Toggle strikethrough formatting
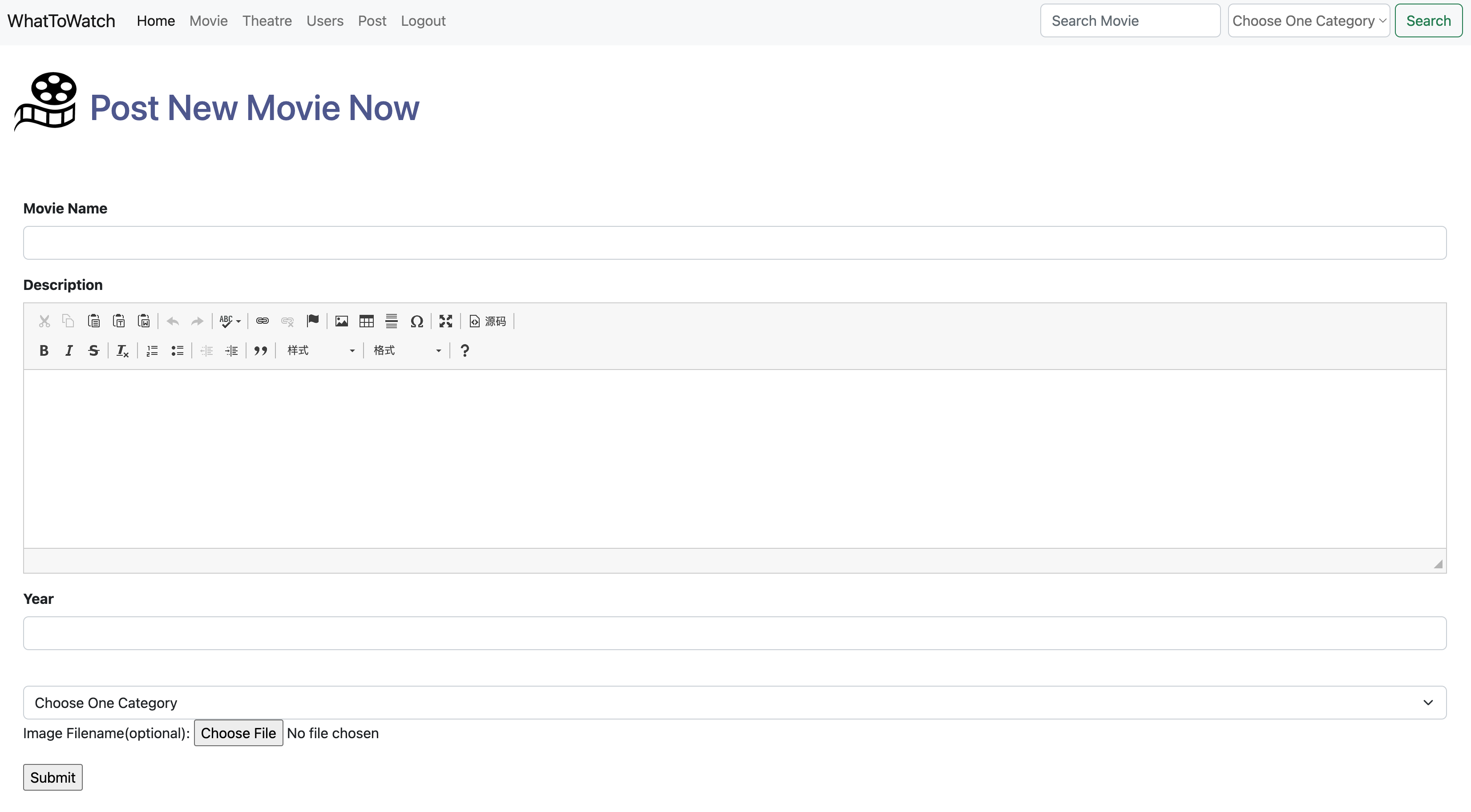Screen dimensions: 1471x812 [93, 350]
